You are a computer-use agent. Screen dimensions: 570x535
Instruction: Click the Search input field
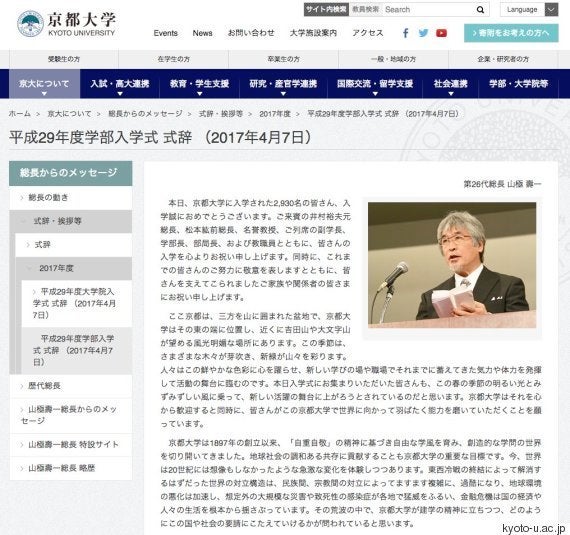point(428,10)
